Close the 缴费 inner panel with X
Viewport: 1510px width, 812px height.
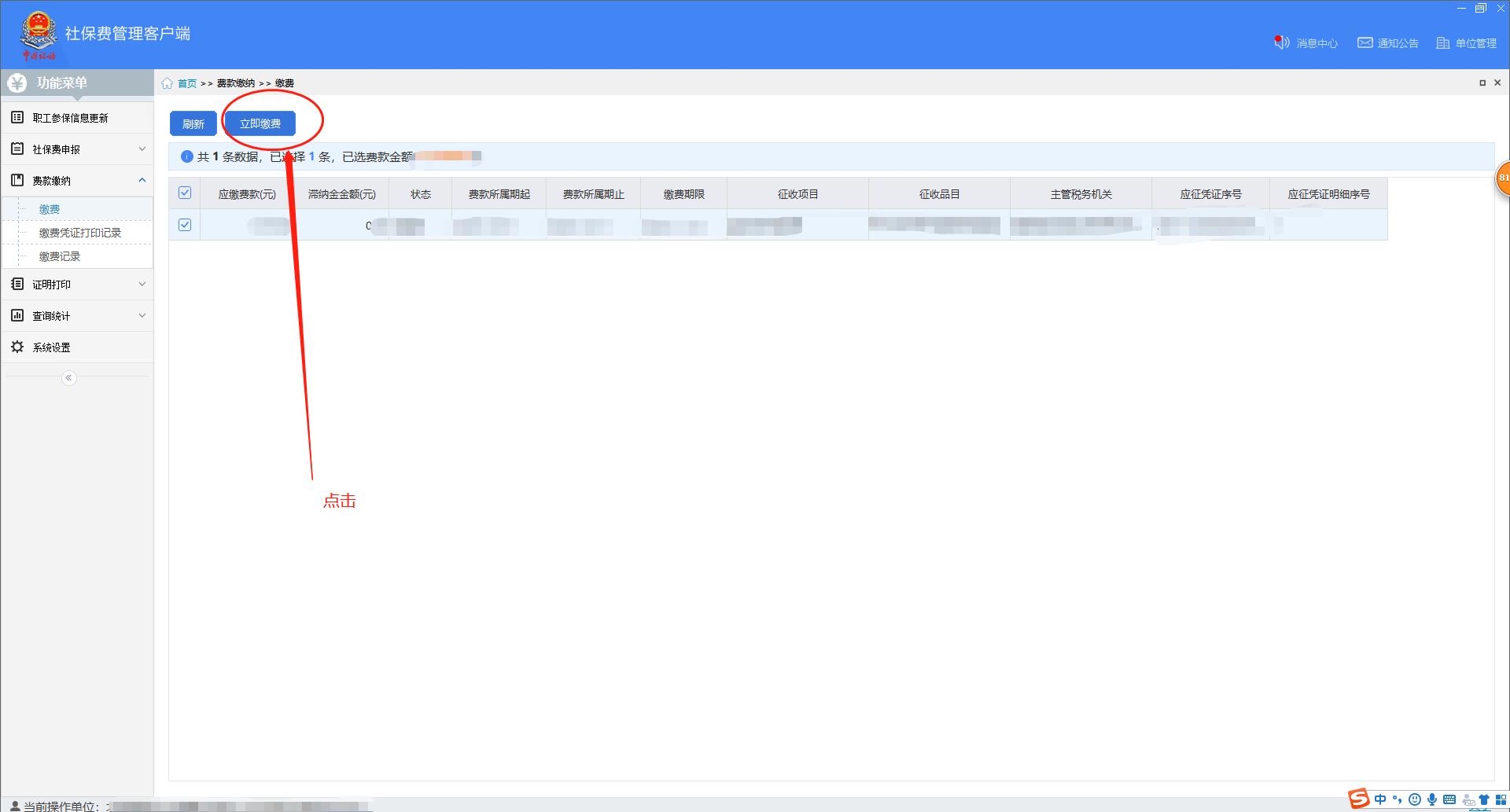point(1497,83)
